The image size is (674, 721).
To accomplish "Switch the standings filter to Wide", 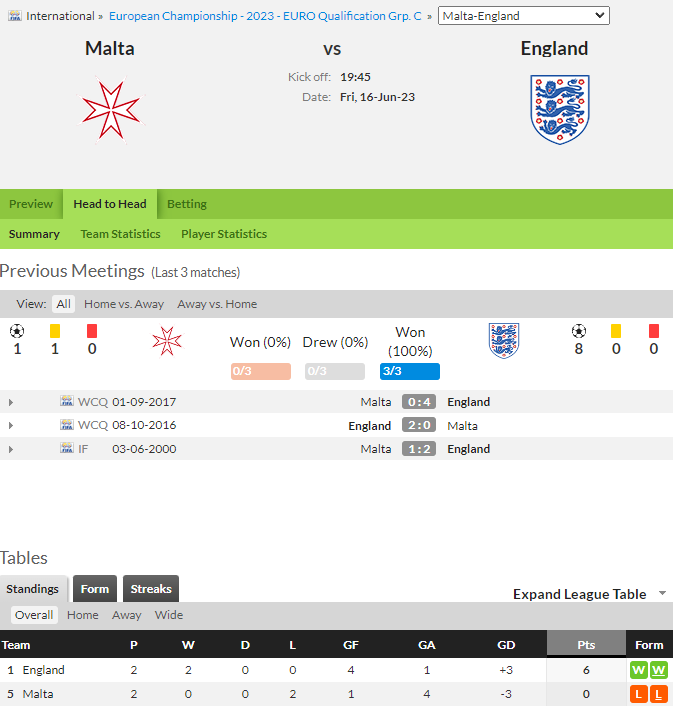I will [169, 615].
